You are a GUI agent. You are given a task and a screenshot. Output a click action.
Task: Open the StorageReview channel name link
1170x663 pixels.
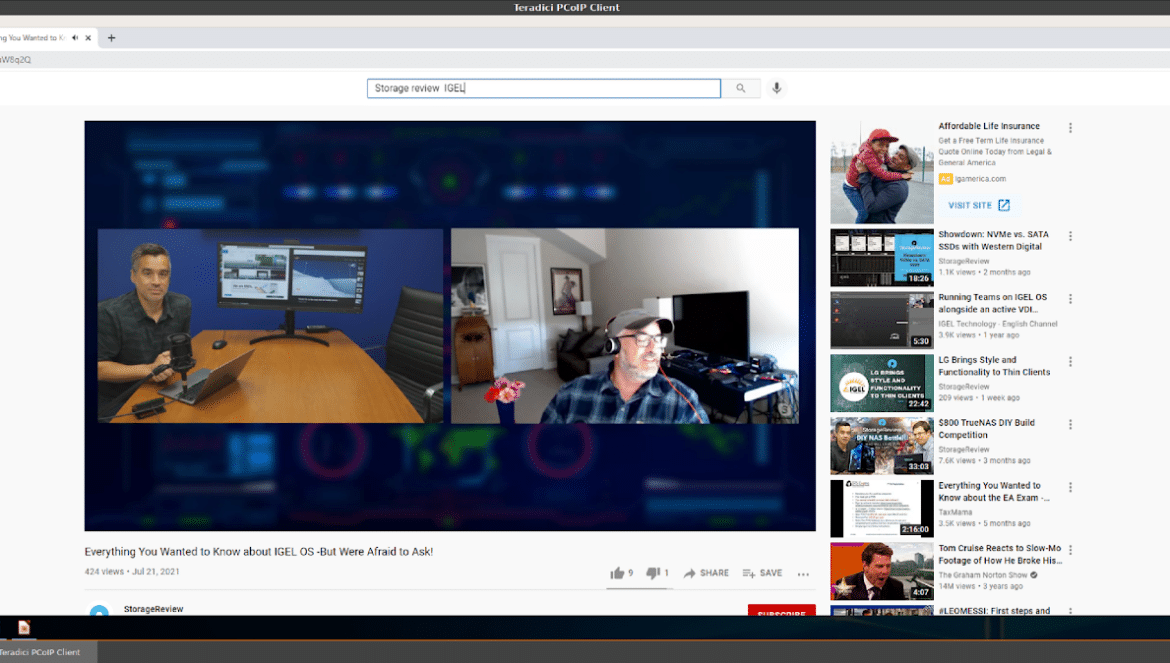point(154,609)
